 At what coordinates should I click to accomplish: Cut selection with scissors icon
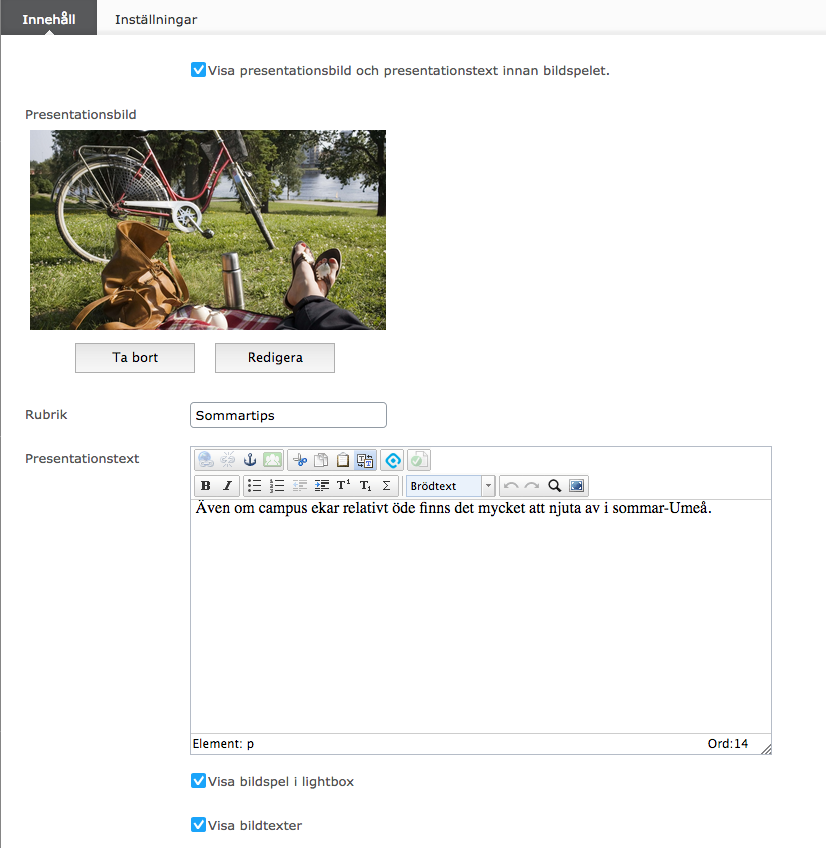click(299, 460)
